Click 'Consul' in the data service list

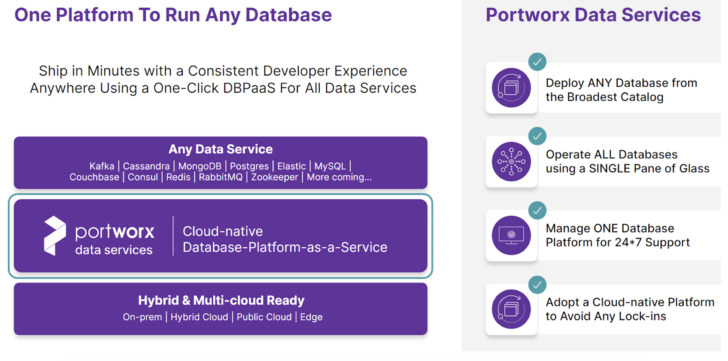[143, 177]
